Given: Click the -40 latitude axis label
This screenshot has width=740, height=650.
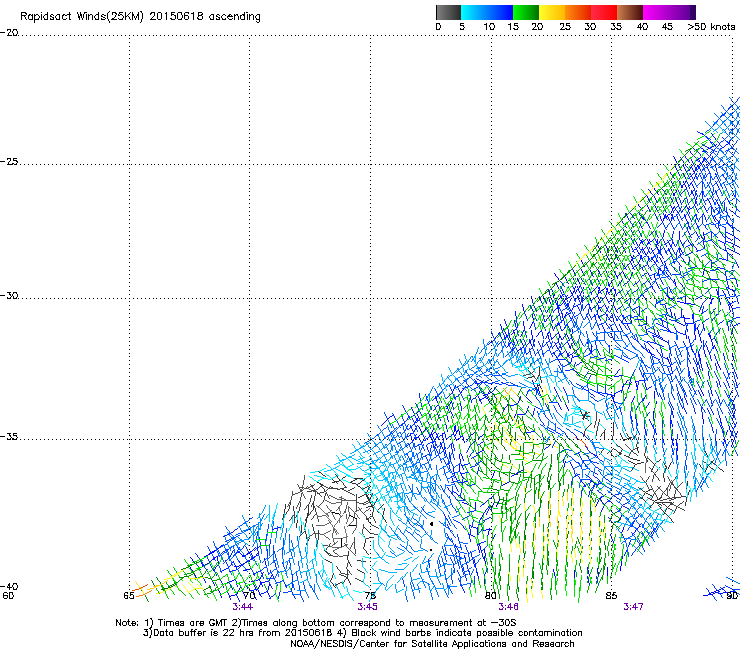Looking at the screenshot, I should point(9,586).
